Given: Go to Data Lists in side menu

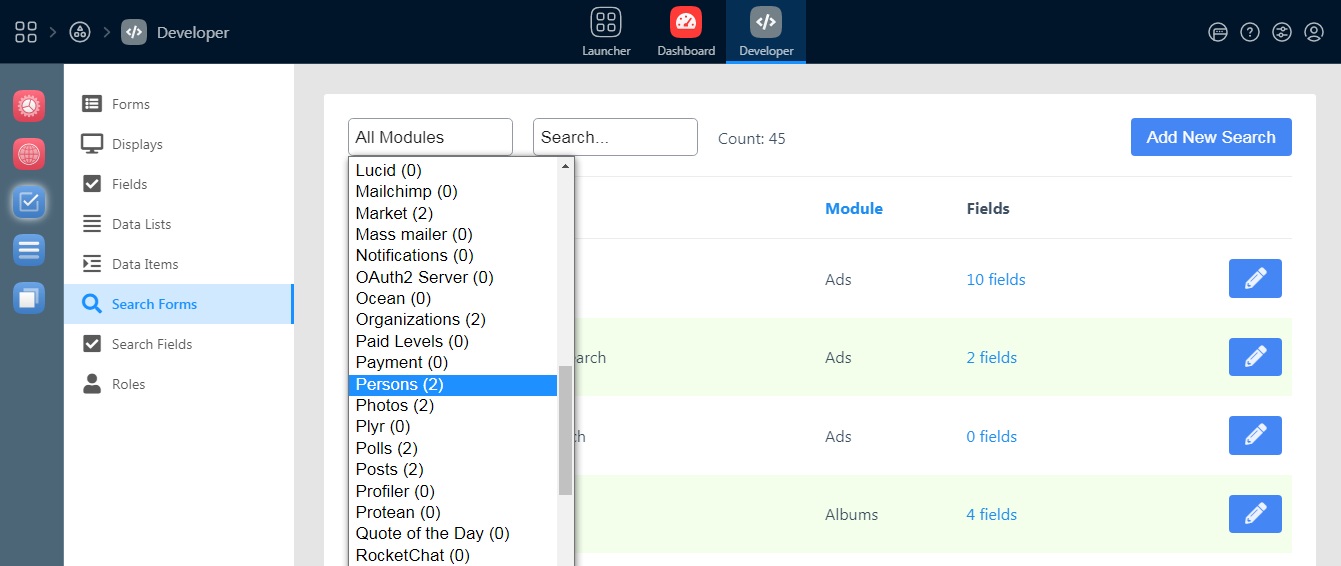Looking at the screenshot, I should pos(141,224).
